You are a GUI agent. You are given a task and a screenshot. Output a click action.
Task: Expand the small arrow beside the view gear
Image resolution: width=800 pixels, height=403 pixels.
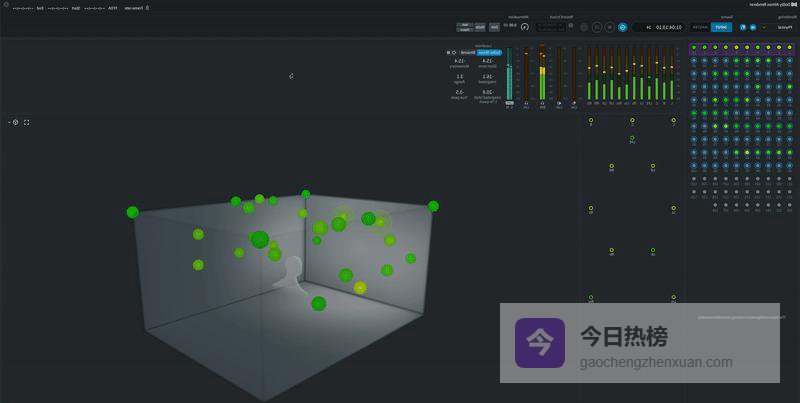[8, 122]
